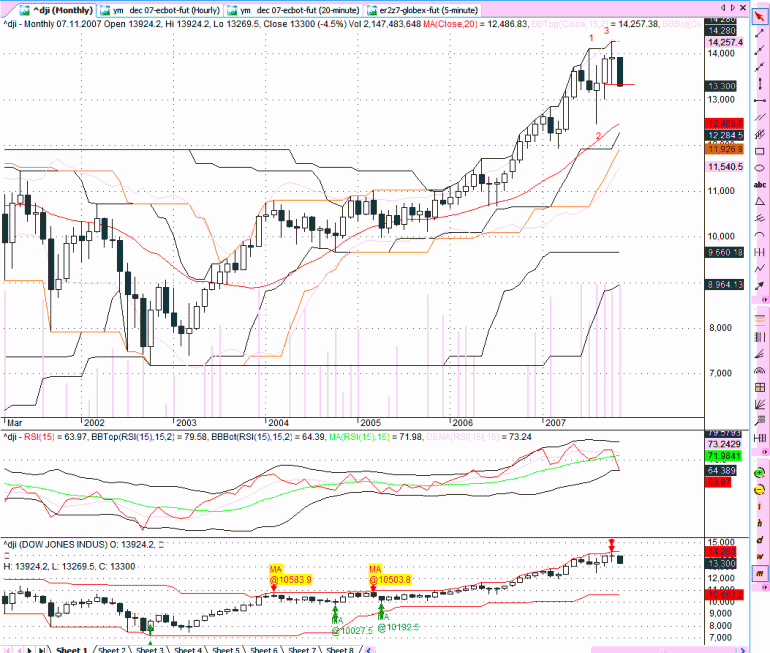
Task: Click the zoom in magnifier
Action: [x=760, y=473]
